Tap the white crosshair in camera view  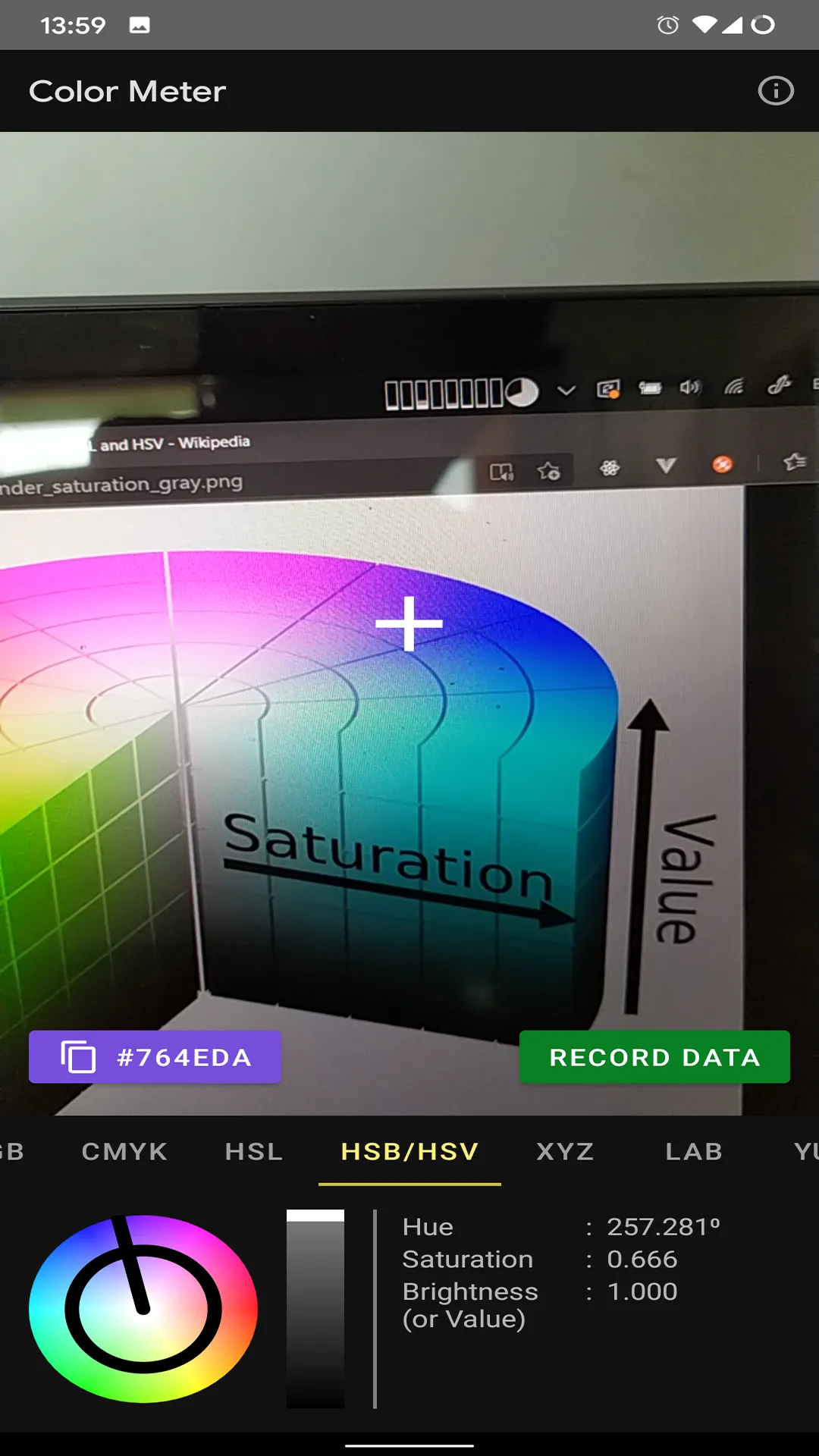pyautogui.click(x=409, y=623)
